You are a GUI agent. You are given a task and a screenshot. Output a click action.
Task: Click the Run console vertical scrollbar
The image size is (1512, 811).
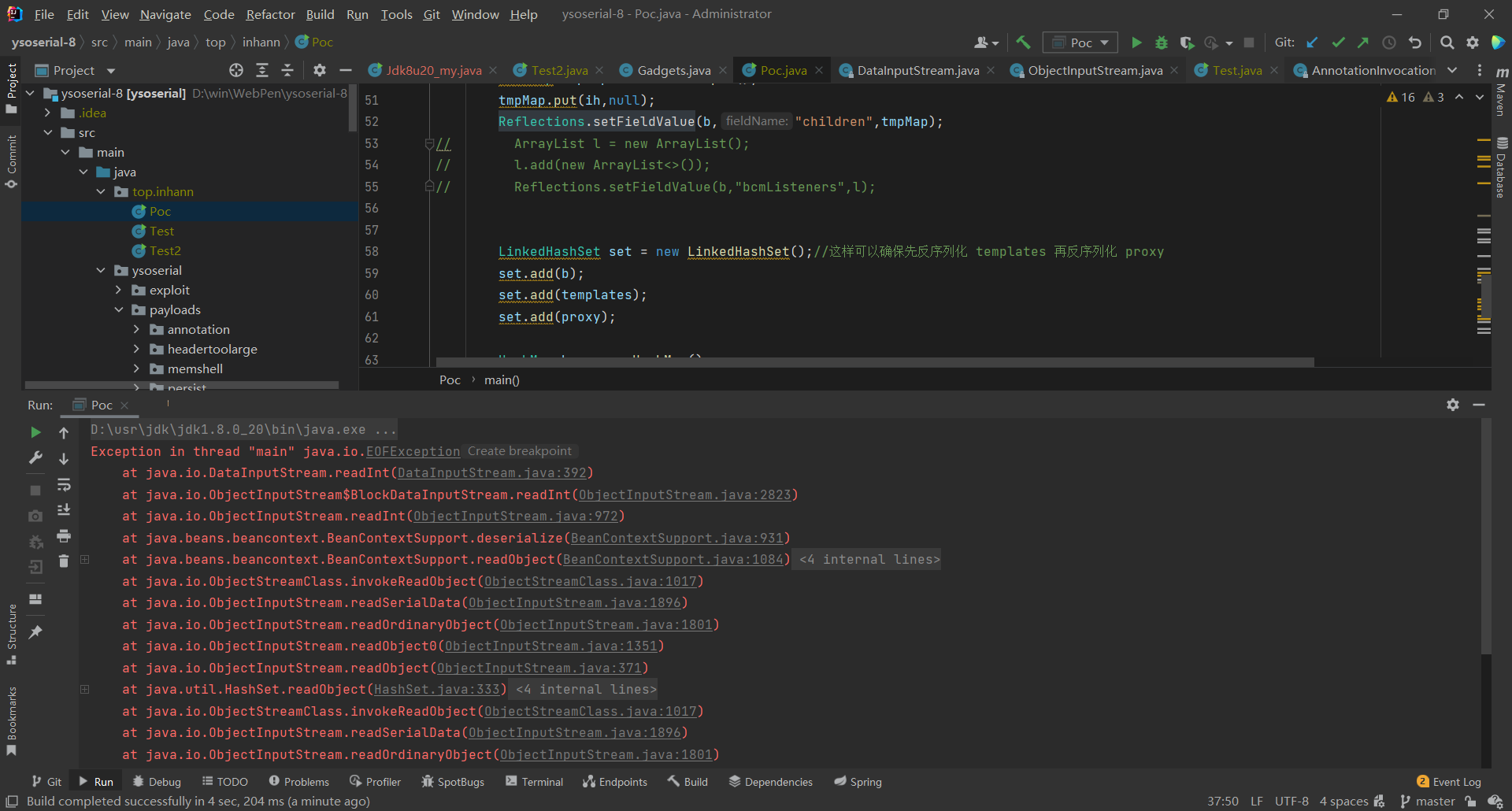pos(1486,536)
